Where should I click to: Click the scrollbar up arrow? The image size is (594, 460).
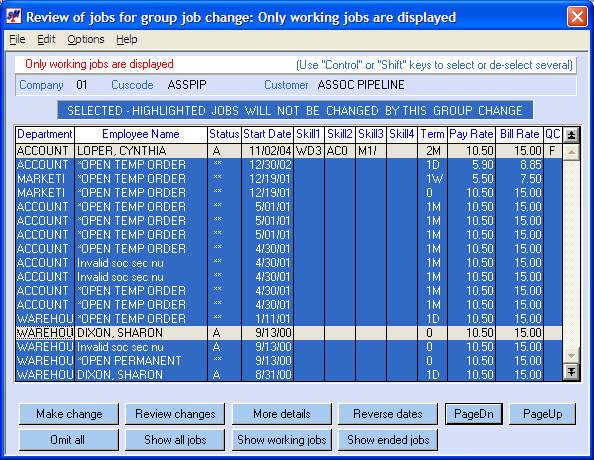pos(571,152)
